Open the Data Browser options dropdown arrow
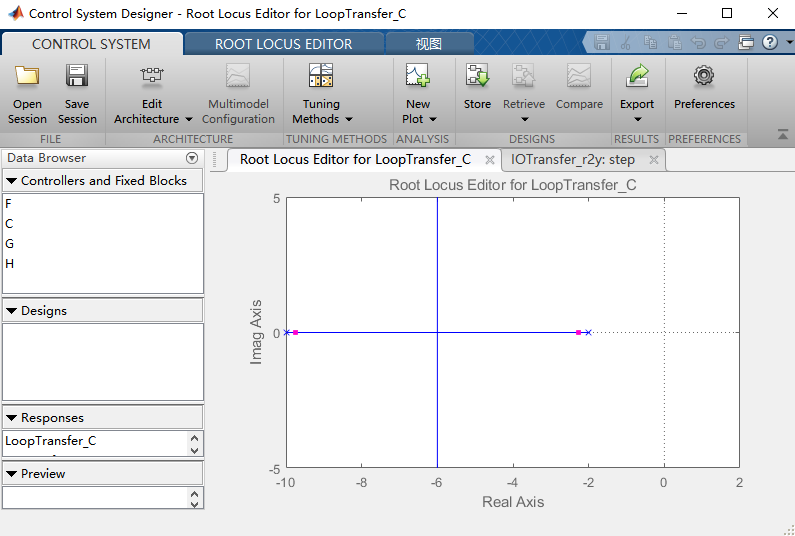 coord(192,158)
